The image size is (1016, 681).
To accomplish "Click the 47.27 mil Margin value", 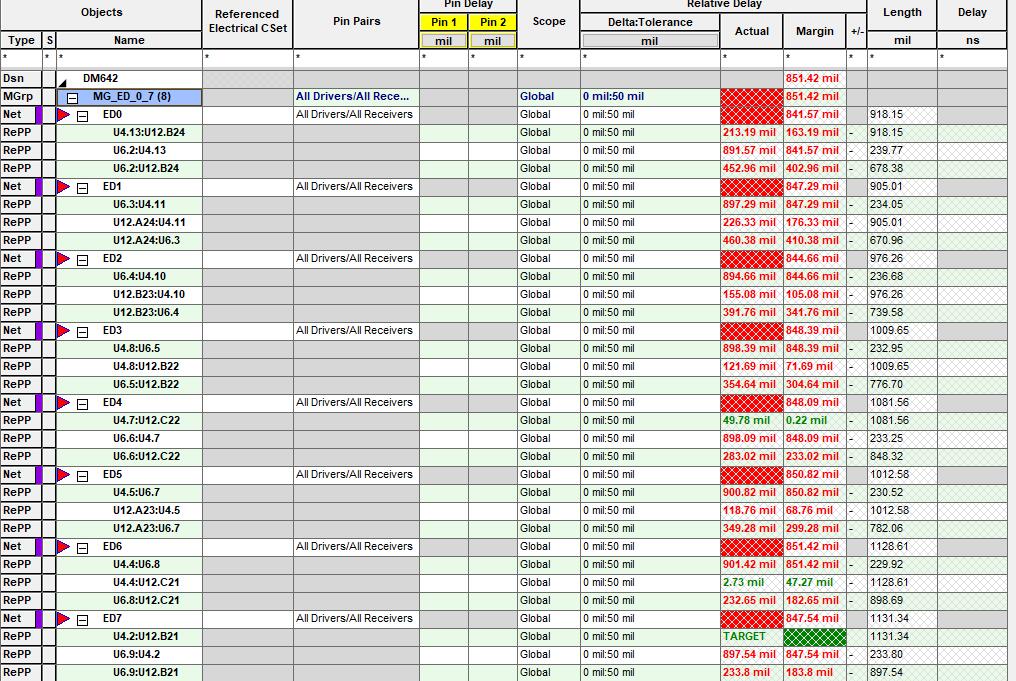I will [x=809, y=583].
